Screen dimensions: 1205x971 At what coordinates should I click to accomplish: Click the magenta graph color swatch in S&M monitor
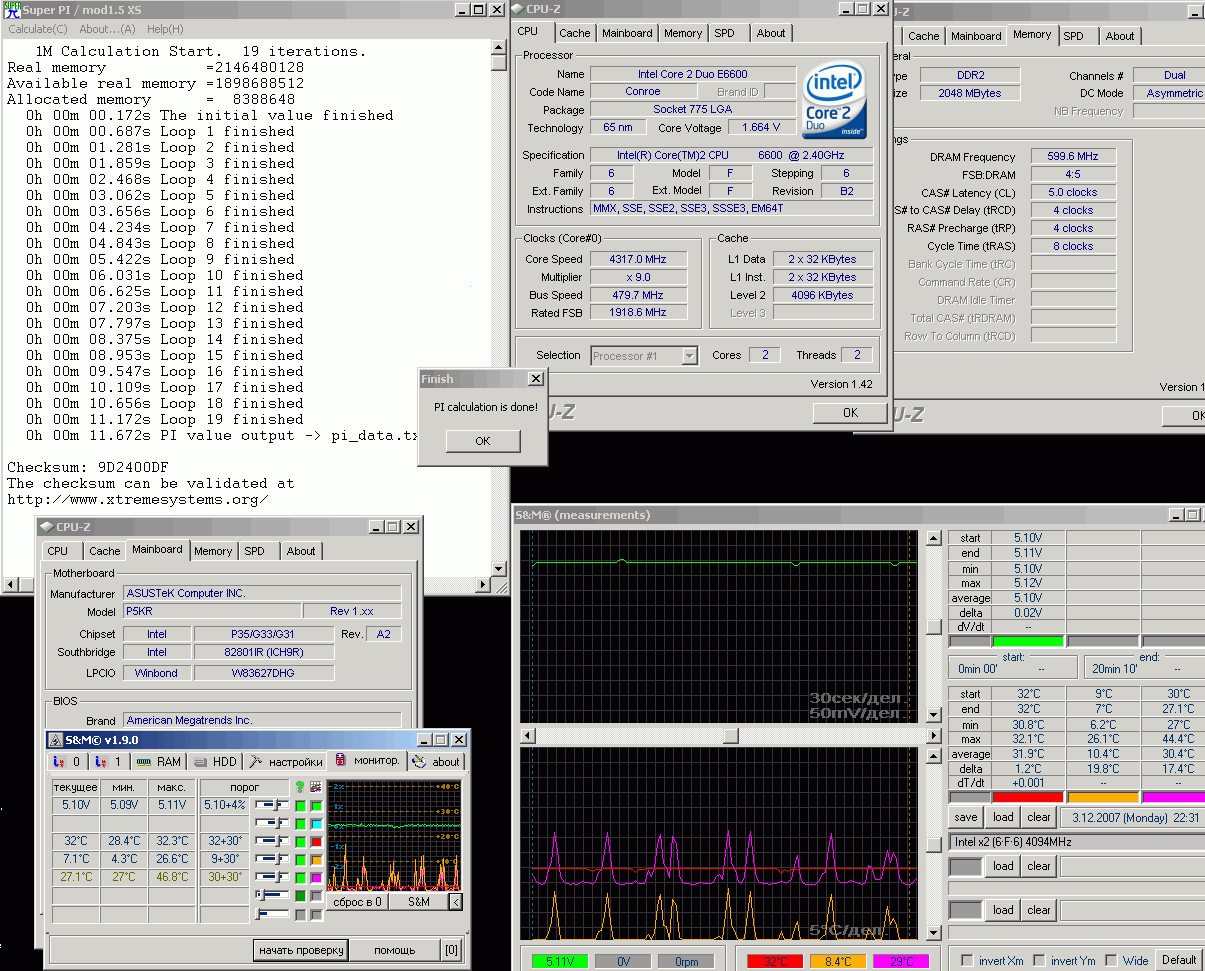coord(316,877)
